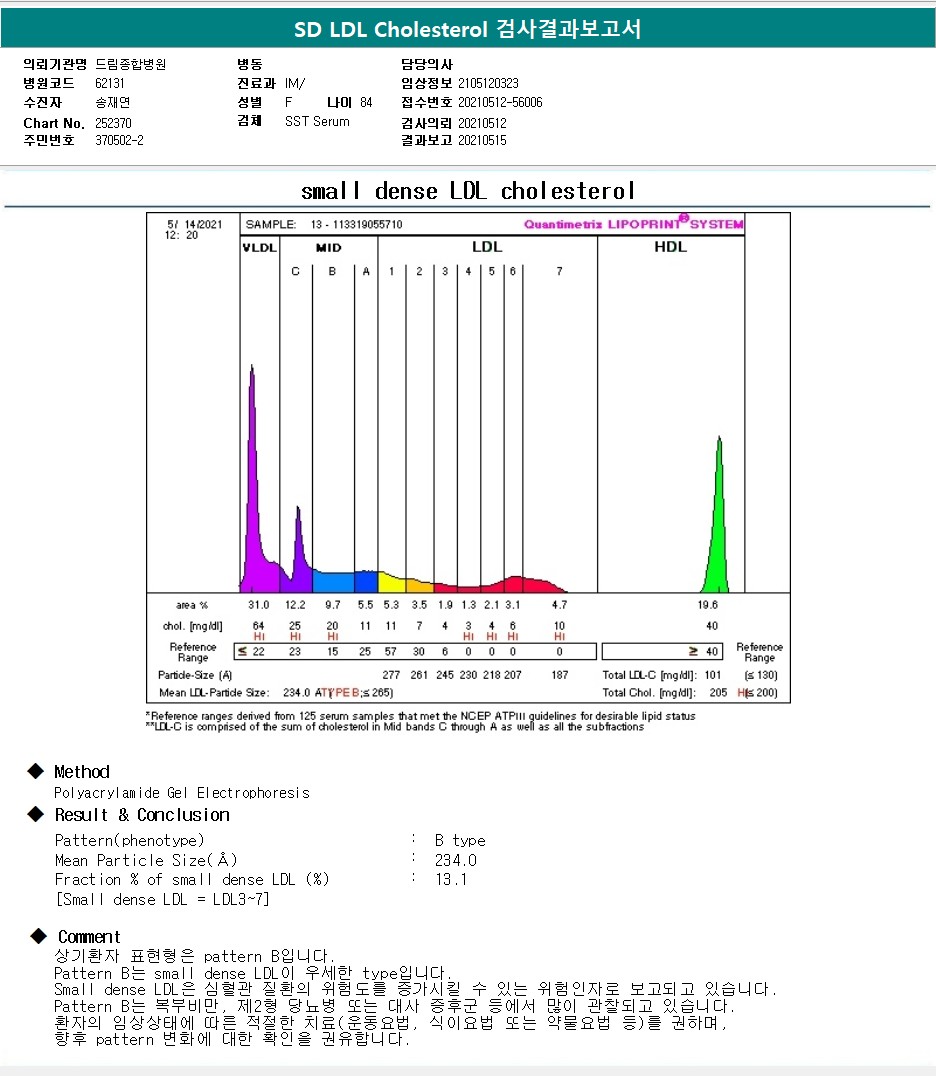Click the 'Fraction % of small dense LDL (%)' label
The width and height of the screenshot is (936, 1076).
192,880
